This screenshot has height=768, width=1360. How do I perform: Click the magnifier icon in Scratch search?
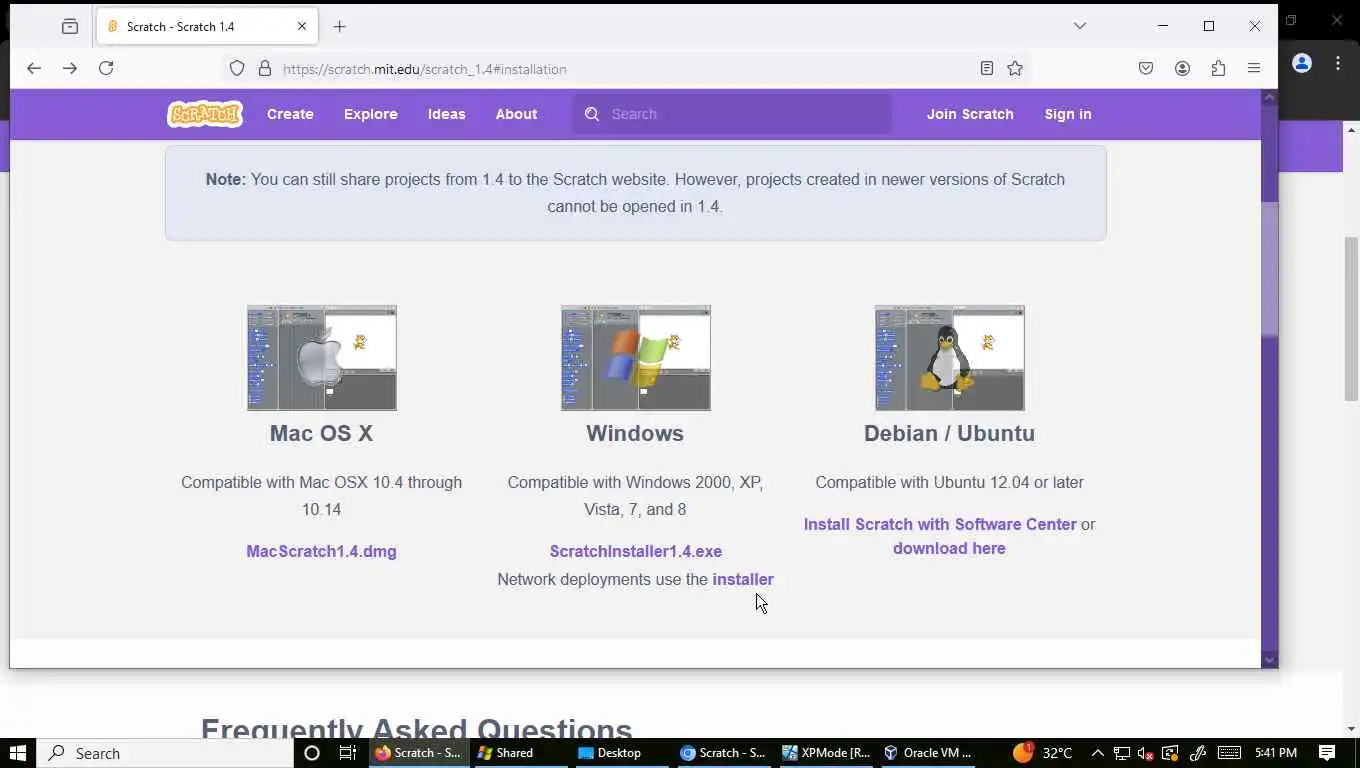click(x=592, y=114)
